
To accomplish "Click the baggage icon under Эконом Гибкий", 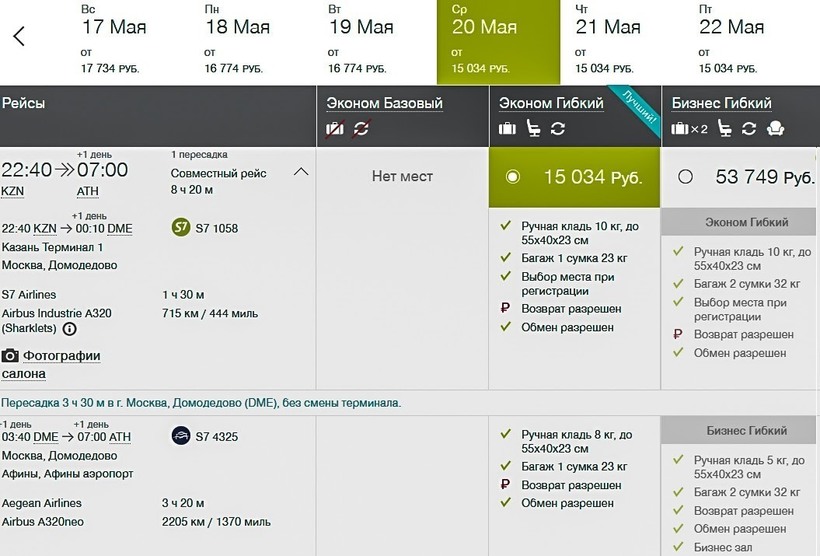I will coord(507,128).
